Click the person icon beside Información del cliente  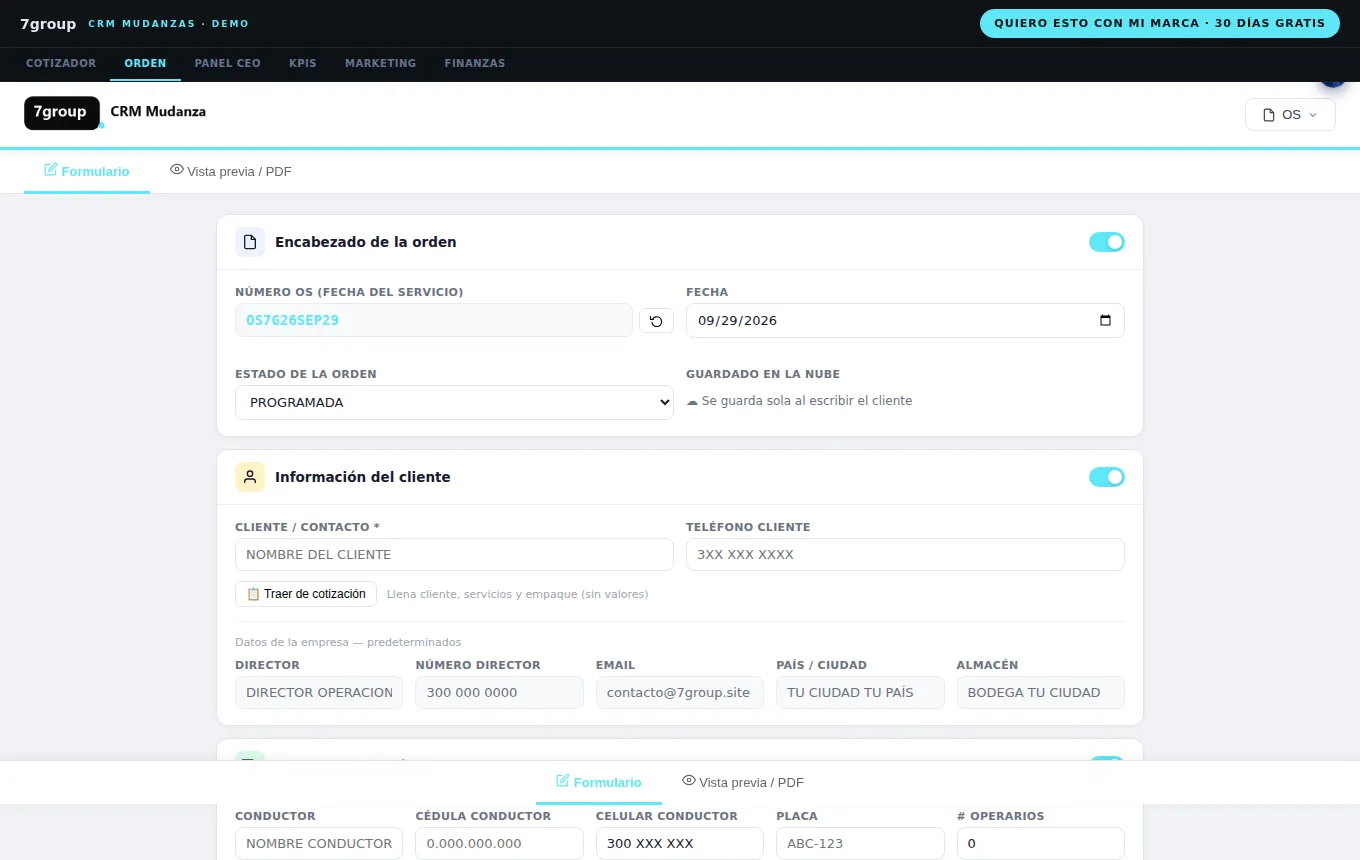[x=250, y=477]
